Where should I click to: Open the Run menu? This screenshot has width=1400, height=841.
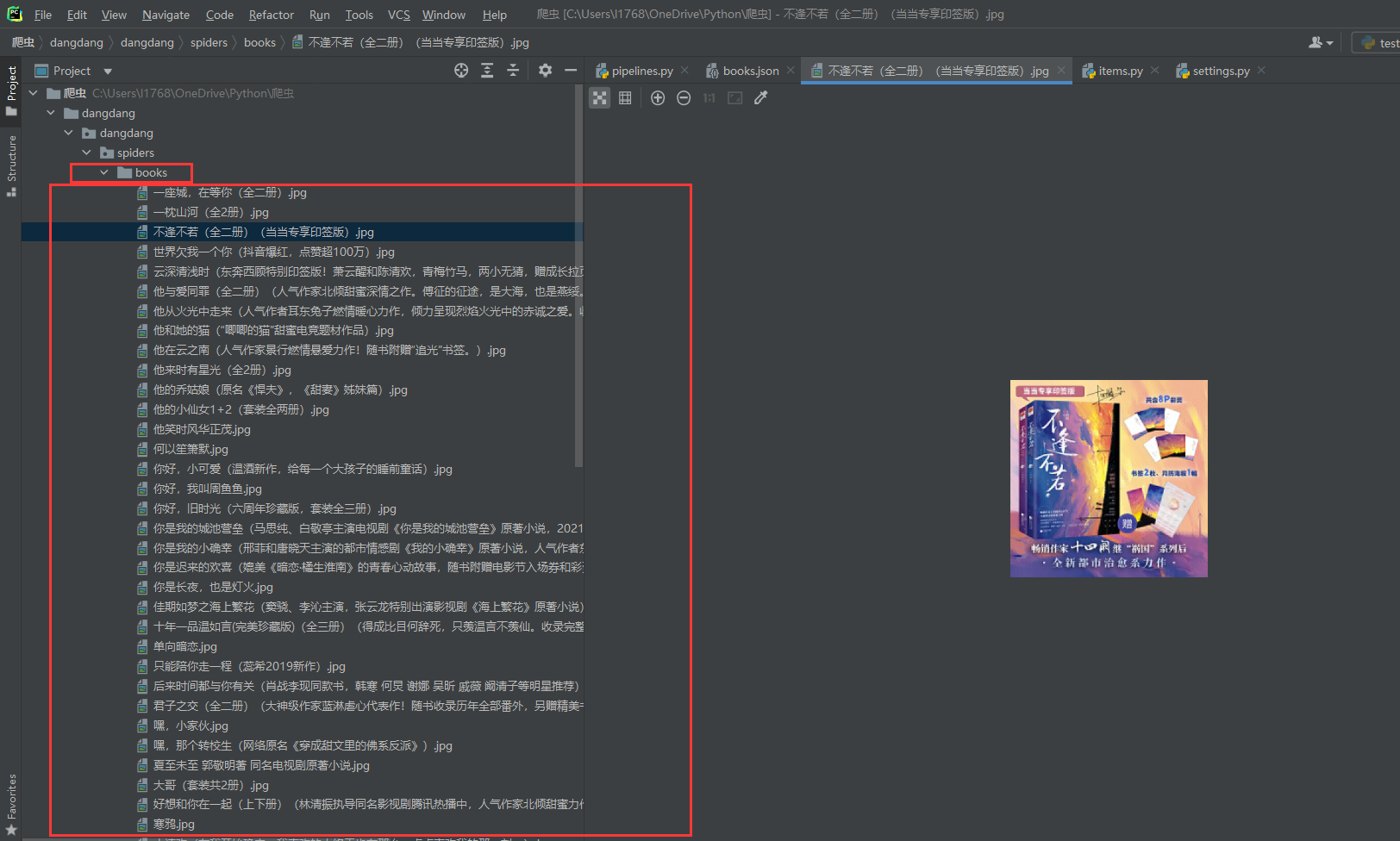(x=319, y=15)
